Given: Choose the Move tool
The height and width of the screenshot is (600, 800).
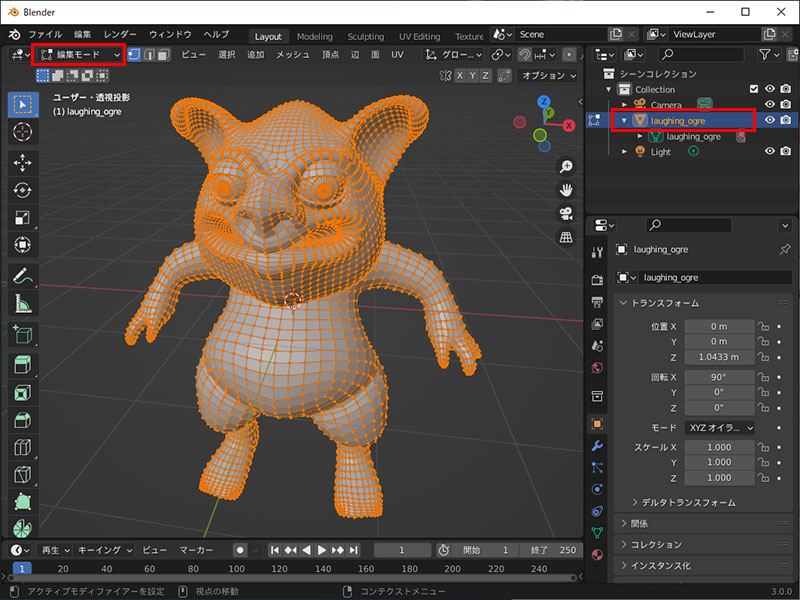Looking at the screenshot, I should click(x=22, y=163).
